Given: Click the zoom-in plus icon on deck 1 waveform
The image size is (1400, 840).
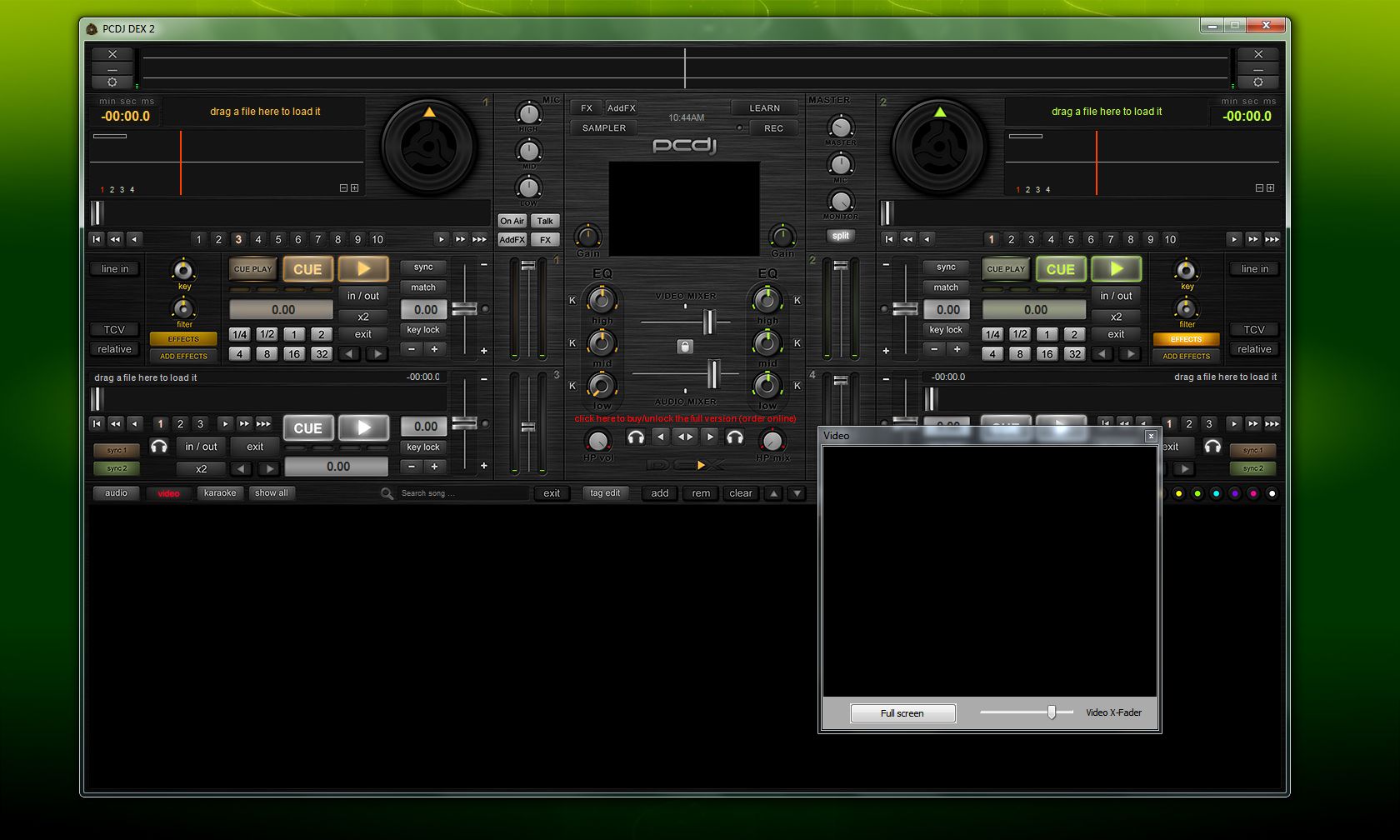Looking at the screenshot, I should (355, 188).
